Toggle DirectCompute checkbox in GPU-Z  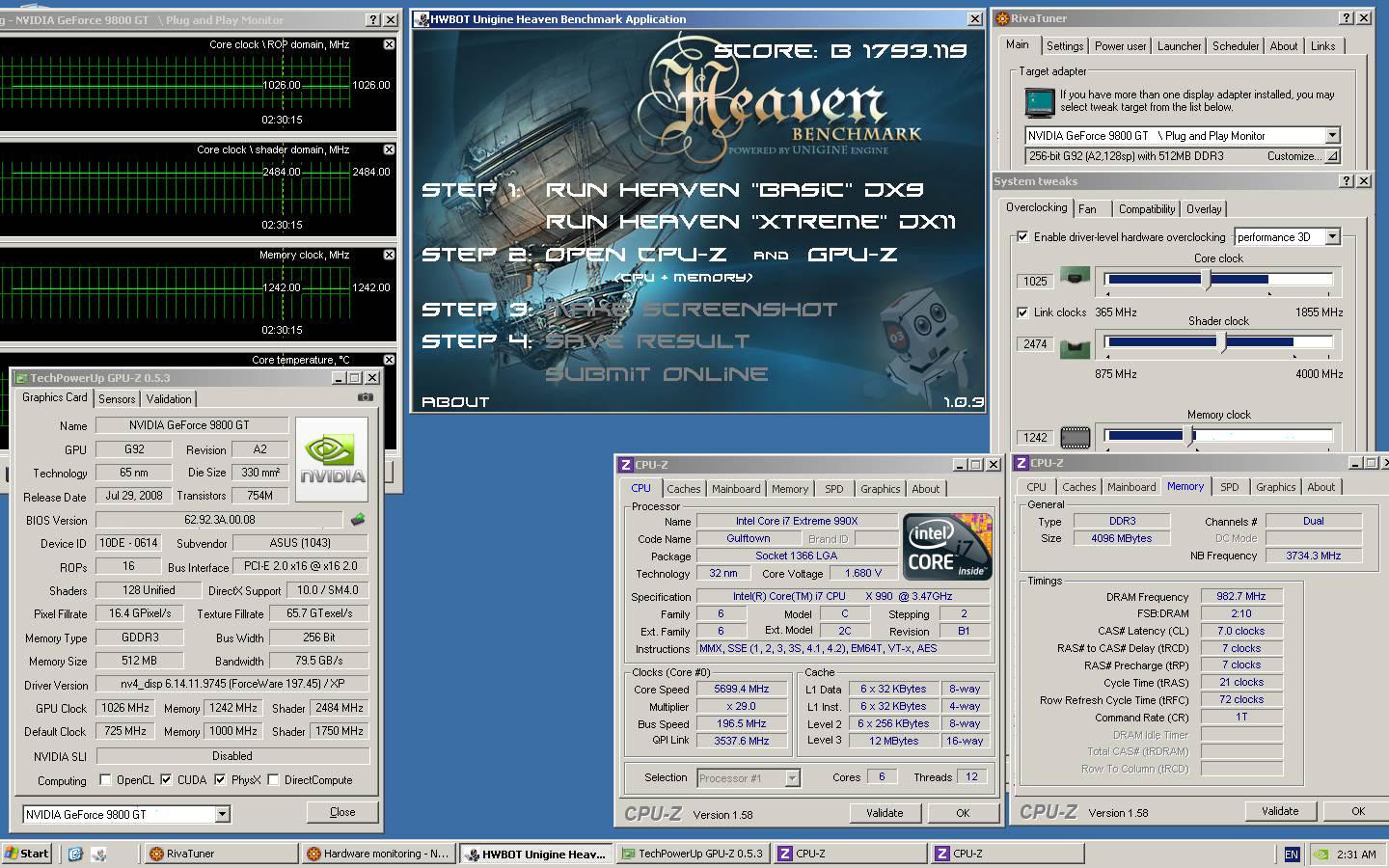point(273,780)
